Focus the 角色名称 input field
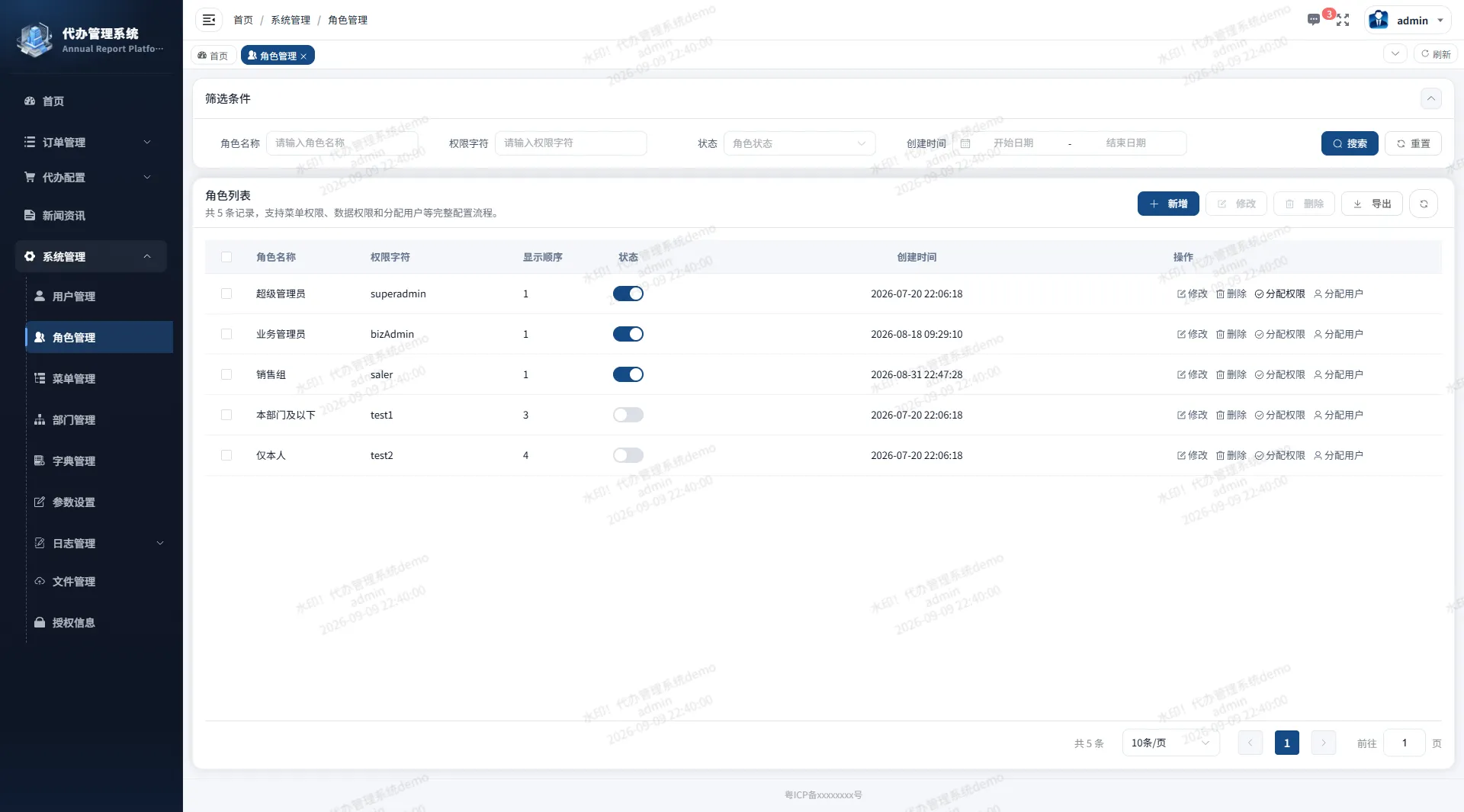 point(342,143)
